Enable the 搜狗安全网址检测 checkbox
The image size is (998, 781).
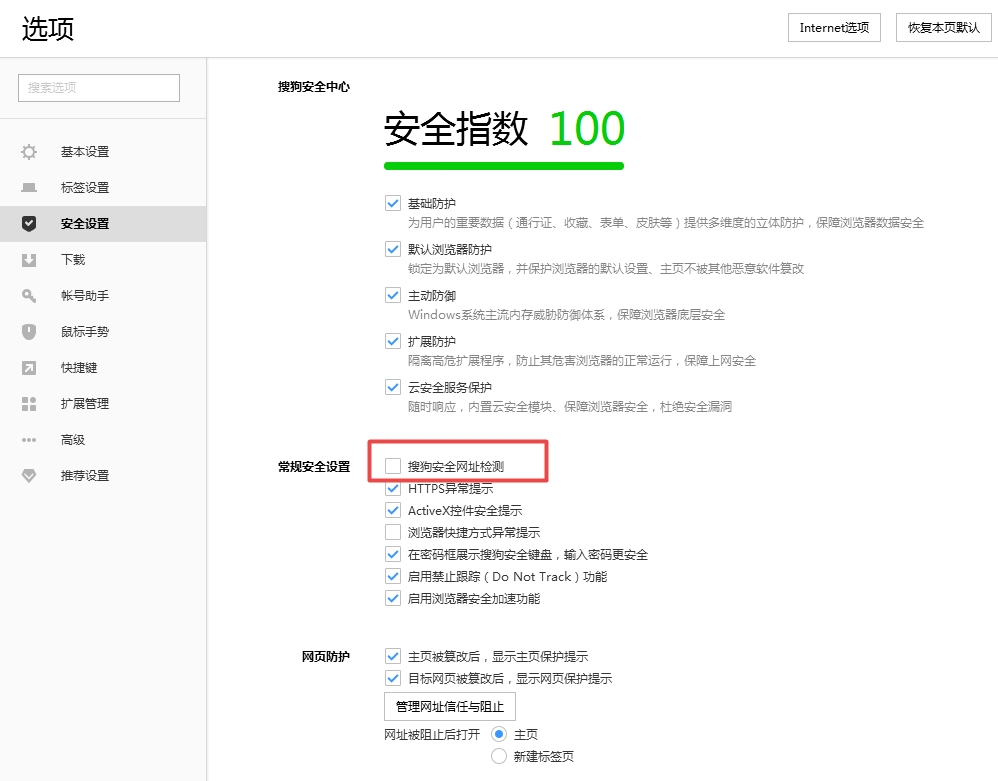pos(393,466)
